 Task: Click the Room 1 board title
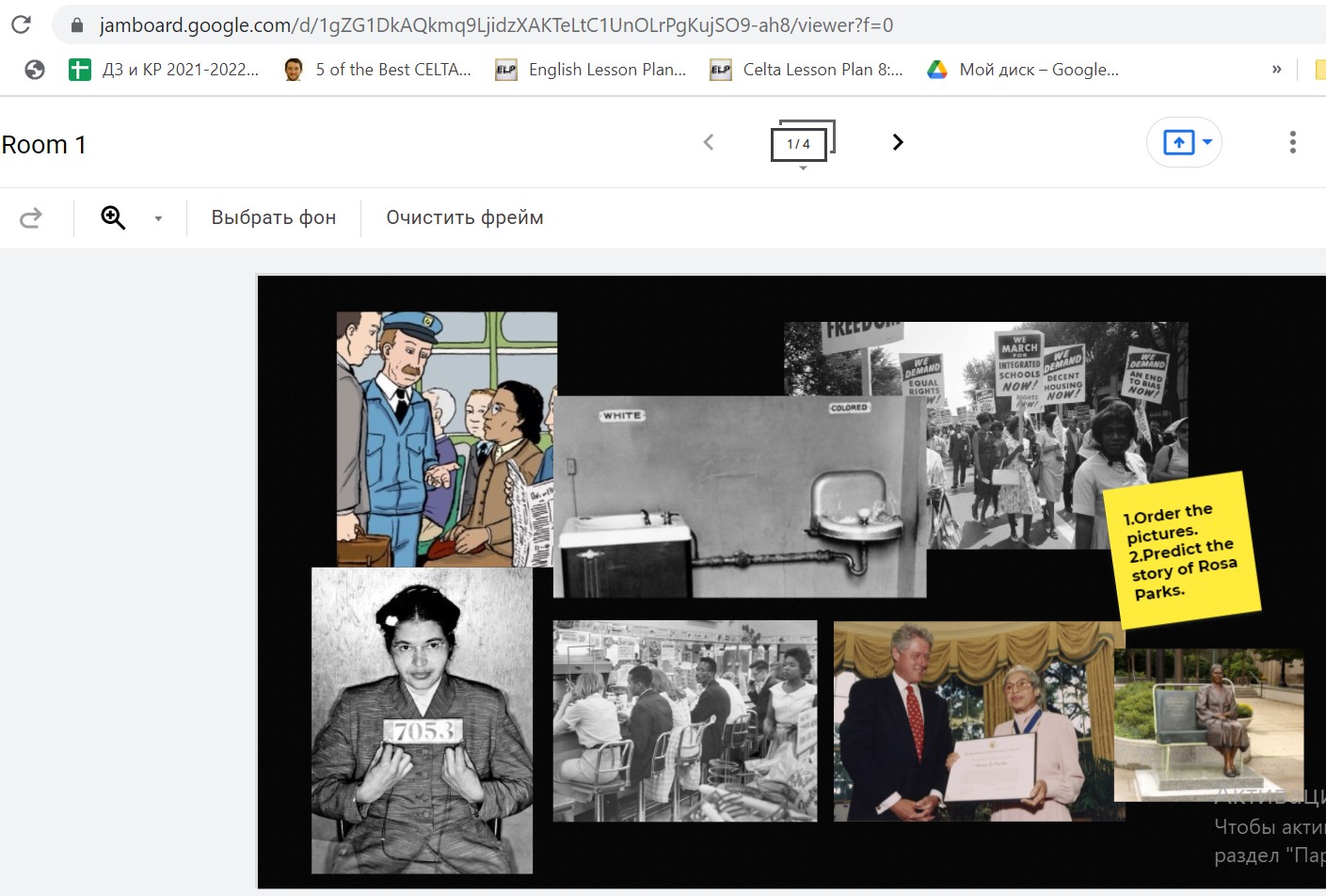(44, 145)
